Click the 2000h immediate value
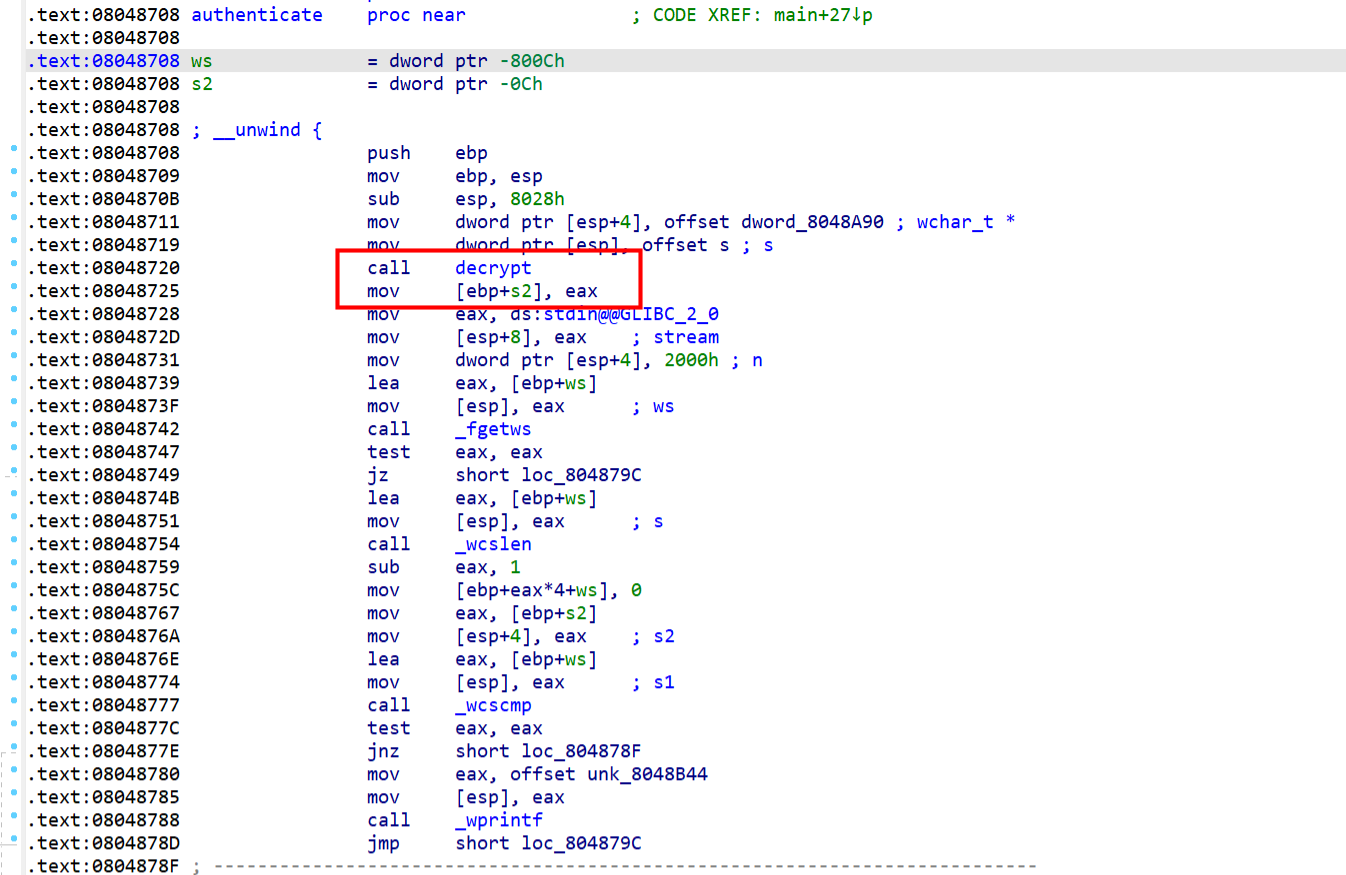The width and height of the screenshot is (1346, 875). pyautogui.click(x=691, y=360)
